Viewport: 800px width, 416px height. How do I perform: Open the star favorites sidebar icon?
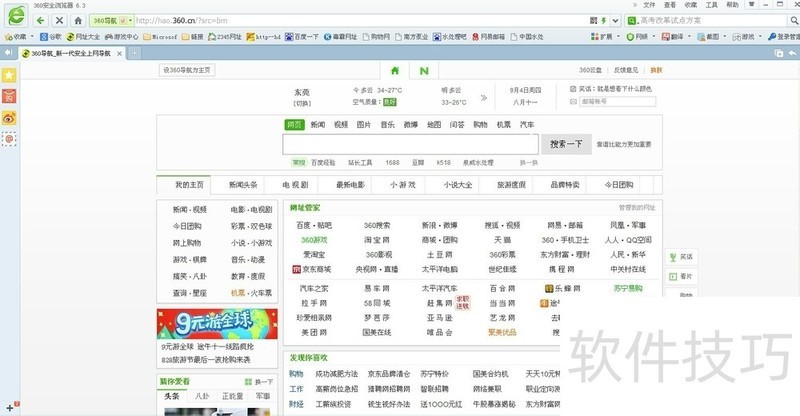pos(9,76)
